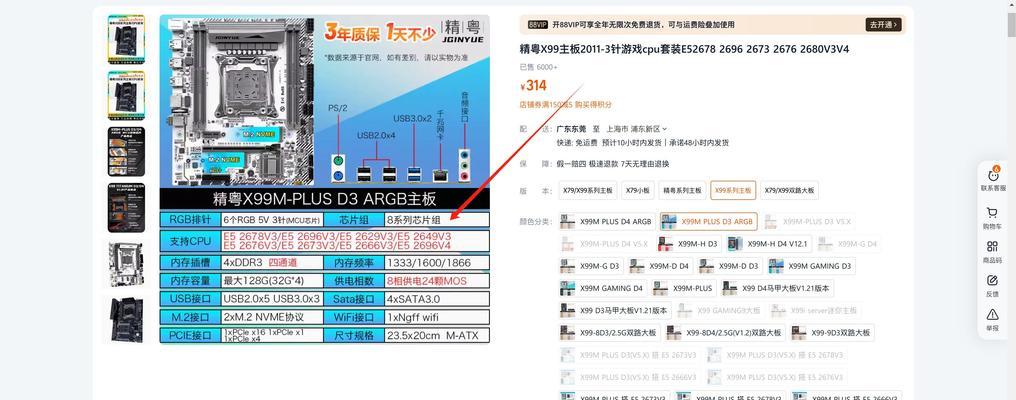Click the 购买得积分 points link
1016x400 pixels.
592,104
